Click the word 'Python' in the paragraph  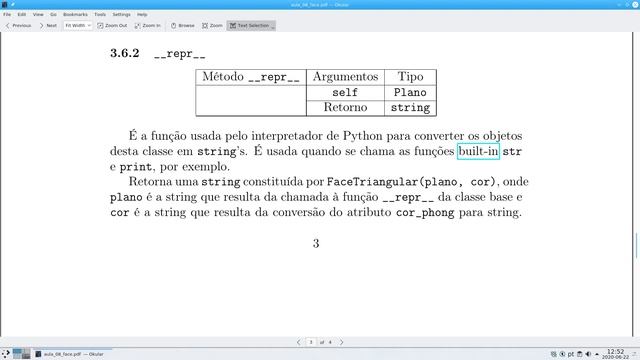pyautogui.click(x=363, y=136)
